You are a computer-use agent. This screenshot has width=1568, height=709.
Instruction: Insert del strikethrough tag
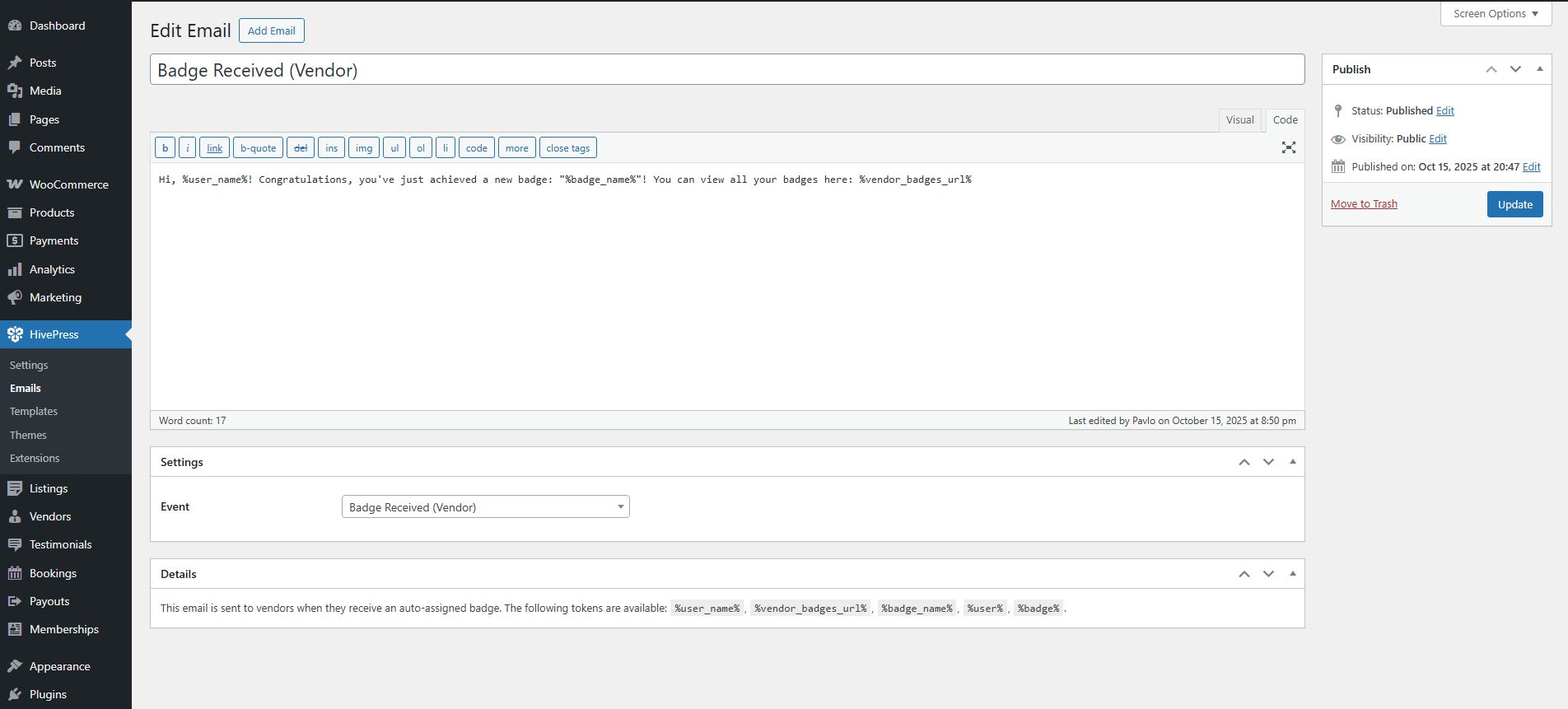point(301,148)
